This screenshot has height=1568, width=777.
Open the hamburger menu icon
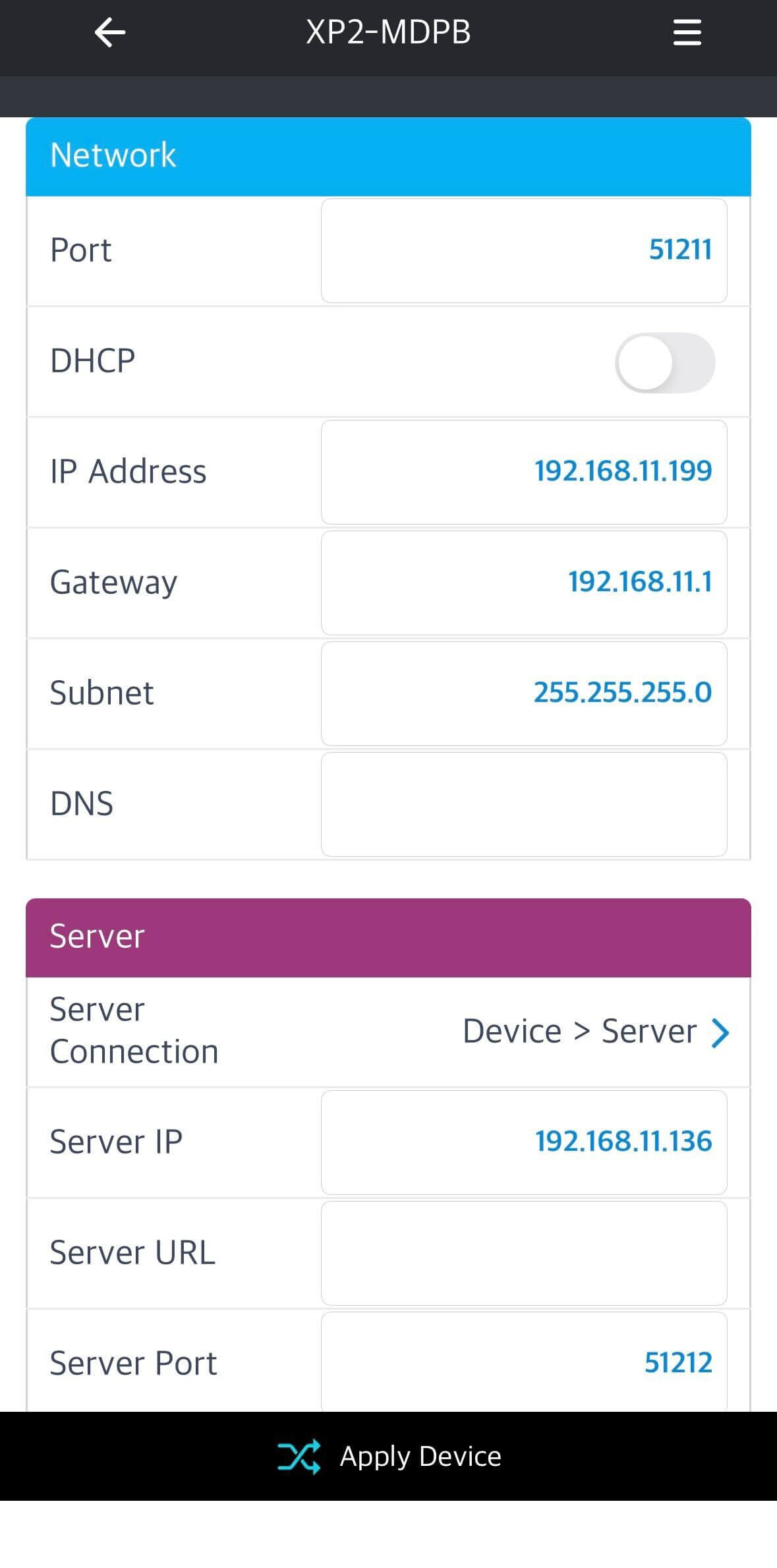tap(687, 33)
